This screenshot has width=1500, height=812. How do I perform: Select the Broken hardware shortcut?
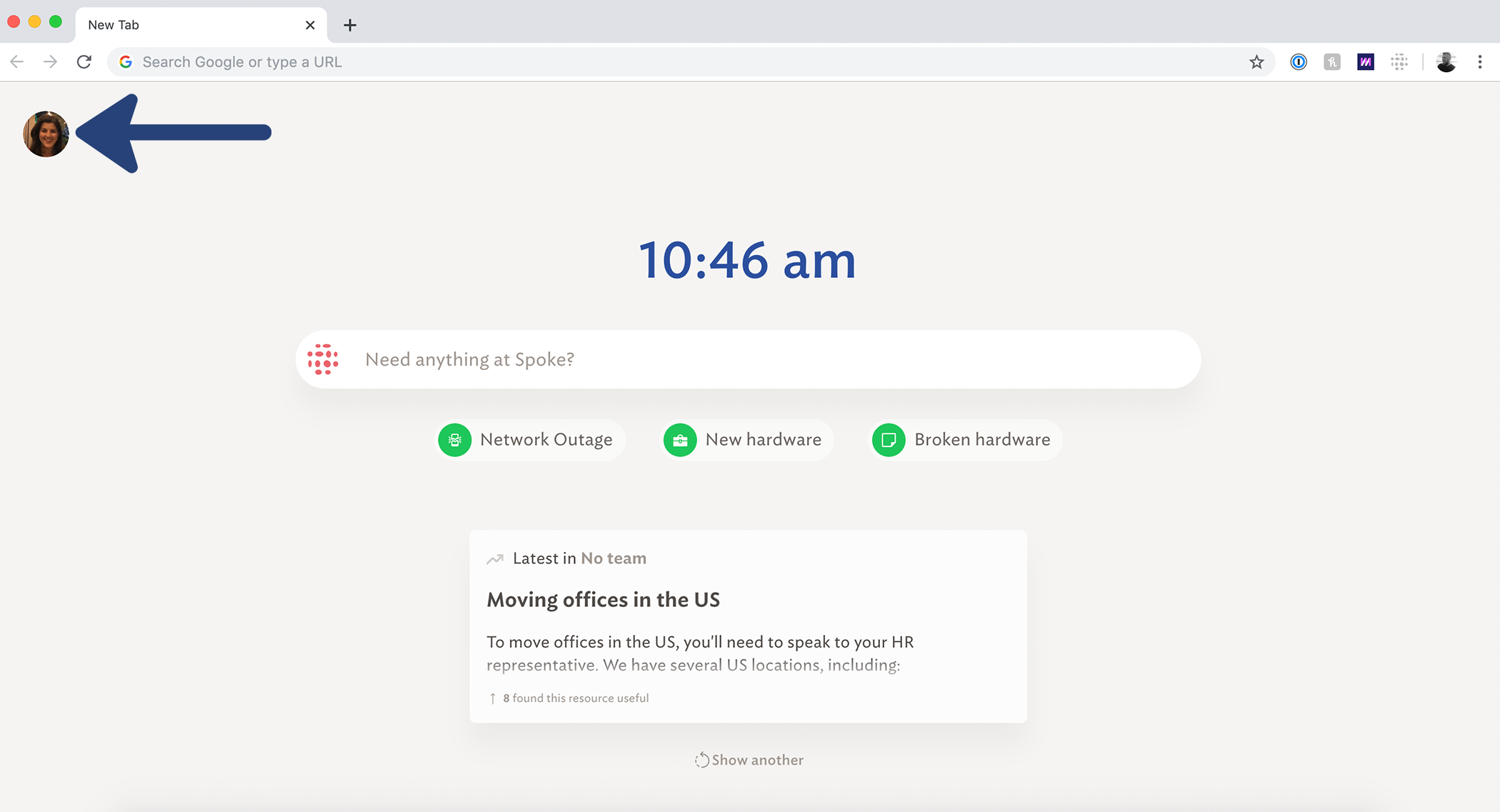pyautogui.click(x=965, y=440)
